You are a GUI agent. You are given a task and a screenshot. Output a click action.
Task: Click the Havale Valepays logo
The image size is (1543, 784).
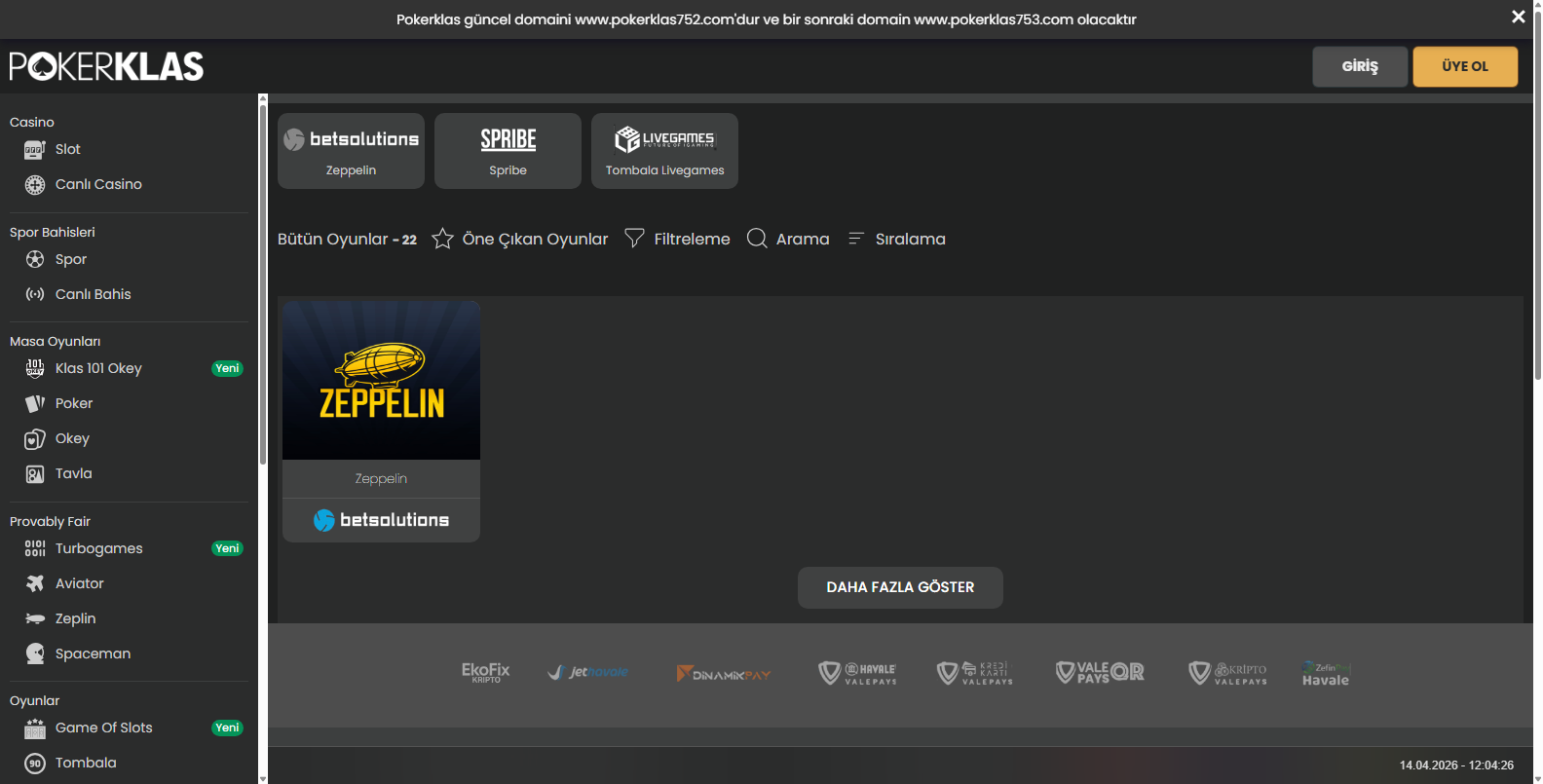[857, 673]
